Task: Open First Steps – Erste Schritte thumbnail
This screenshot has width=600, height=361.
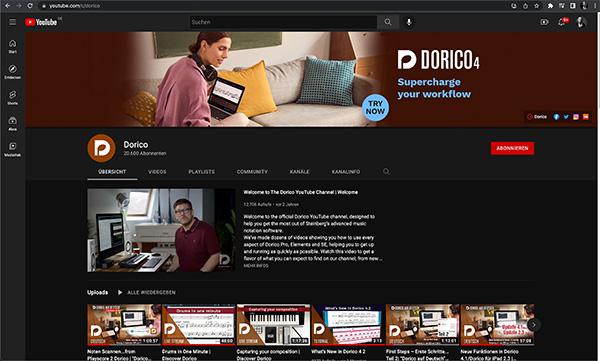Action: (x=422, y=325)
